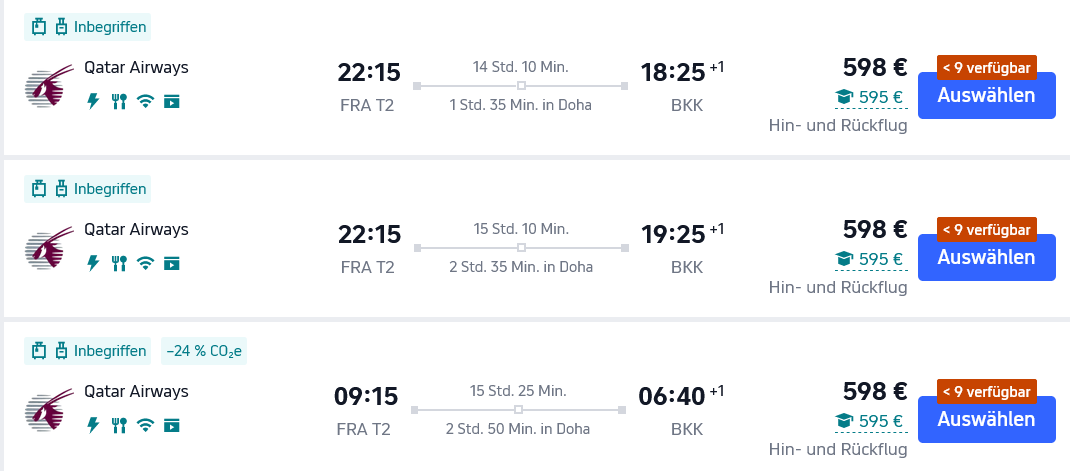
Task: Click the baggage icons on the 19:25 arrival flight
Action: tap(49, 189)
